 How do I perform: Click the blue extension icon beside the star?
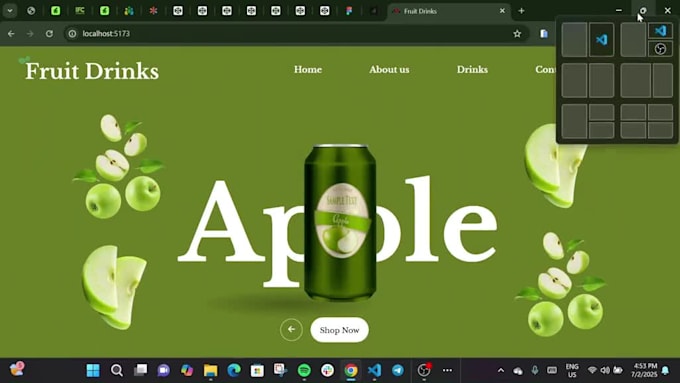(x=544, y=33)
